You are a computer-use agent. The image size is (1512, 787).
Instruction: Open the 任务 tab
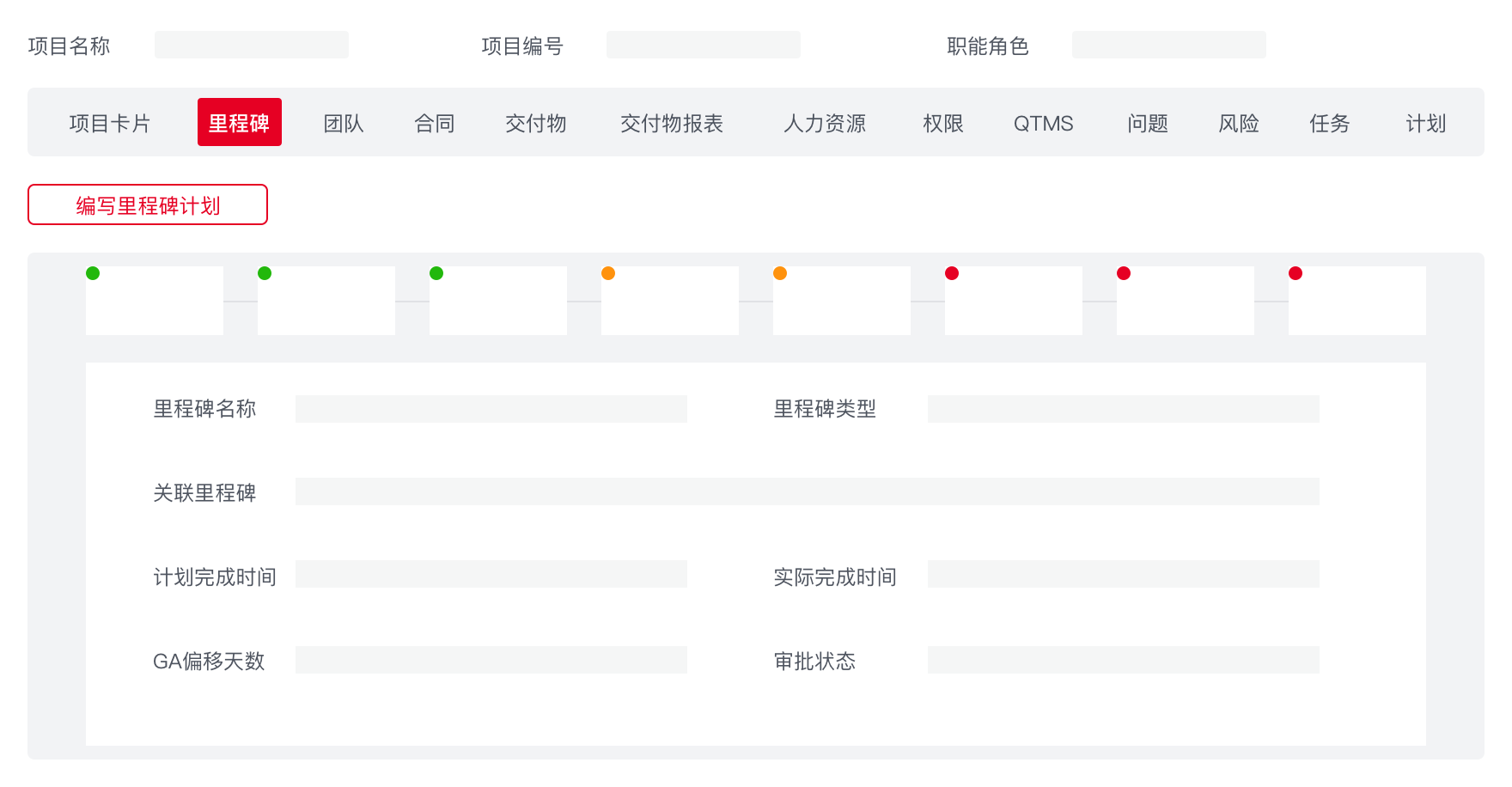coord(1330,123)
